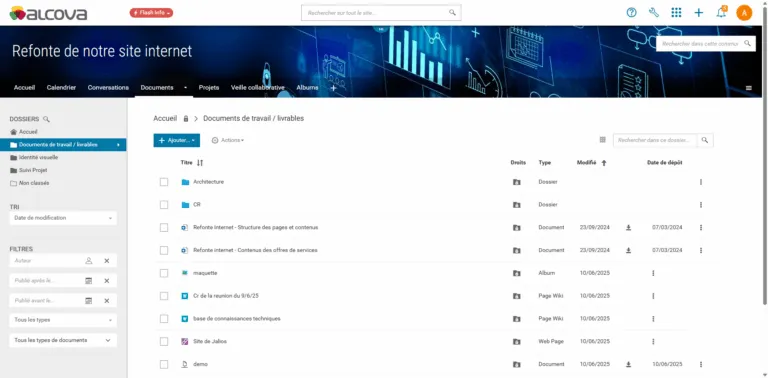Screen dimensions: 768x378
Task: Click the lock icon next to Accueil breadcrumb
Action: click(186, 118)
